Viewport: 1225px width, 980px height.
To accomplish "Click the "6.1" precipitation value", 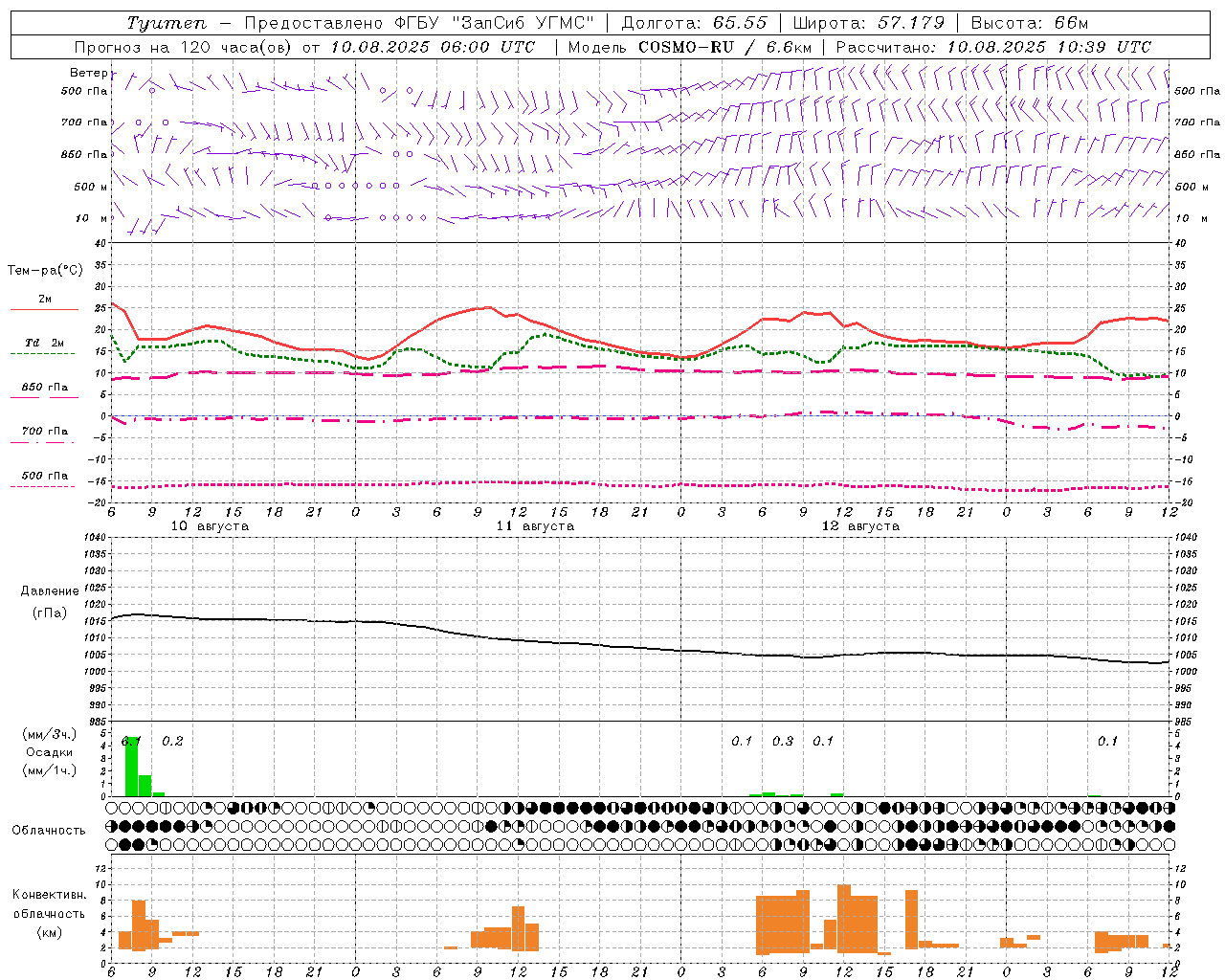I will 131,741.
